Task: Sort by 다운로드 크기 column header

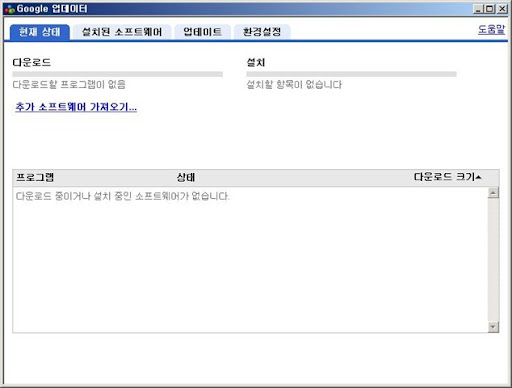Action: coord(444,177)
